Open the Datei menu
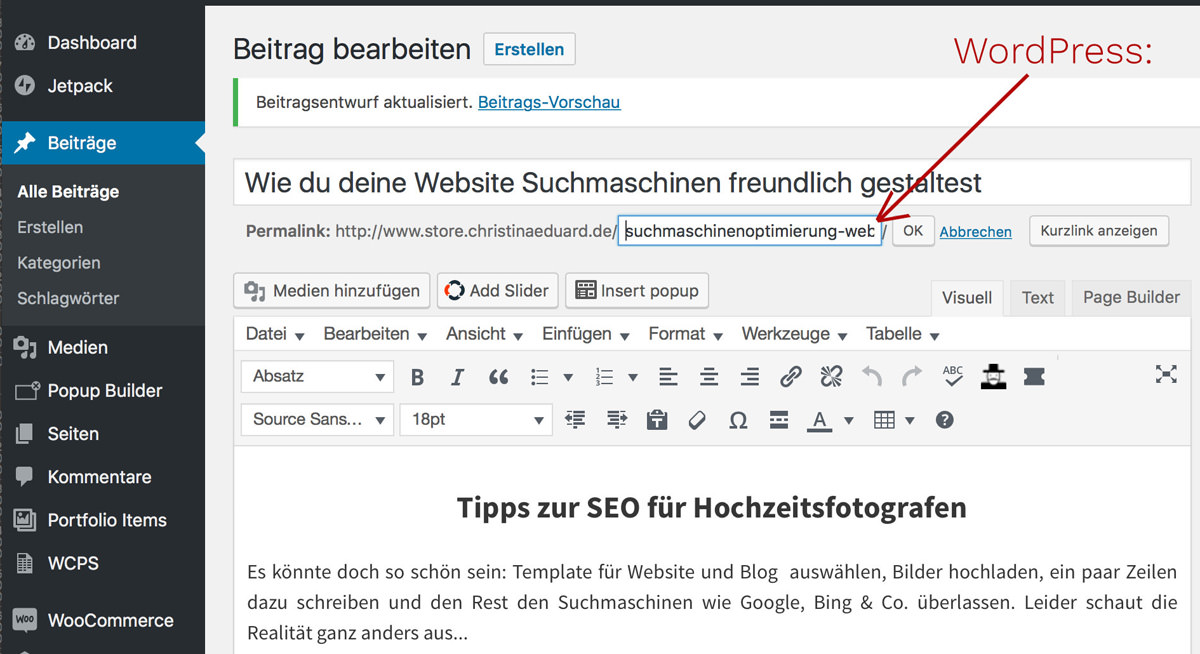Image resolution: width=1200 pixels, height=654 pixels. (275, 334)
